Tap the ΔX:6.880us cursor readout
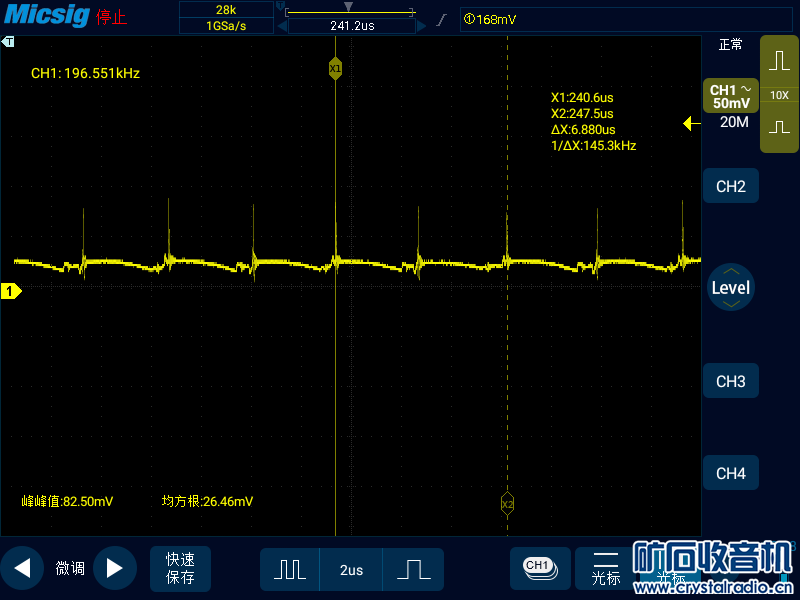 tap(583, 130)
